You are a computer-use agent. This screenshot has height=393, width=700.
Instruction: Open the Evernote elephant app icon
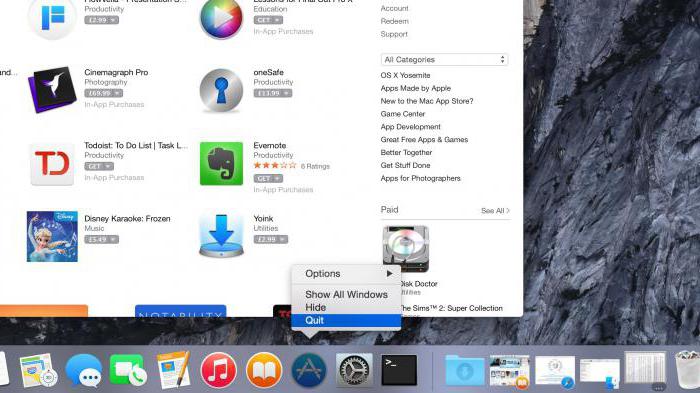pyautogui.click(x=221, y=163)
